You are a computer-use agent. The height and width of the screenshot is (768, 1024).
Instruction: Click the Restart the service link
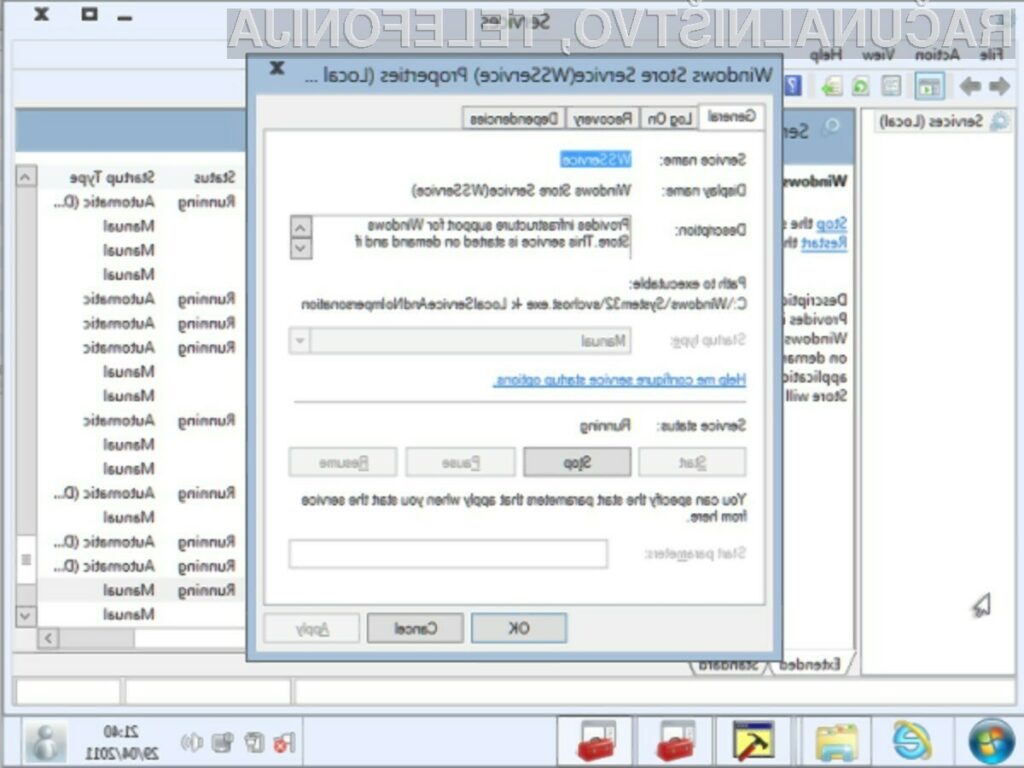click(824, 243)
